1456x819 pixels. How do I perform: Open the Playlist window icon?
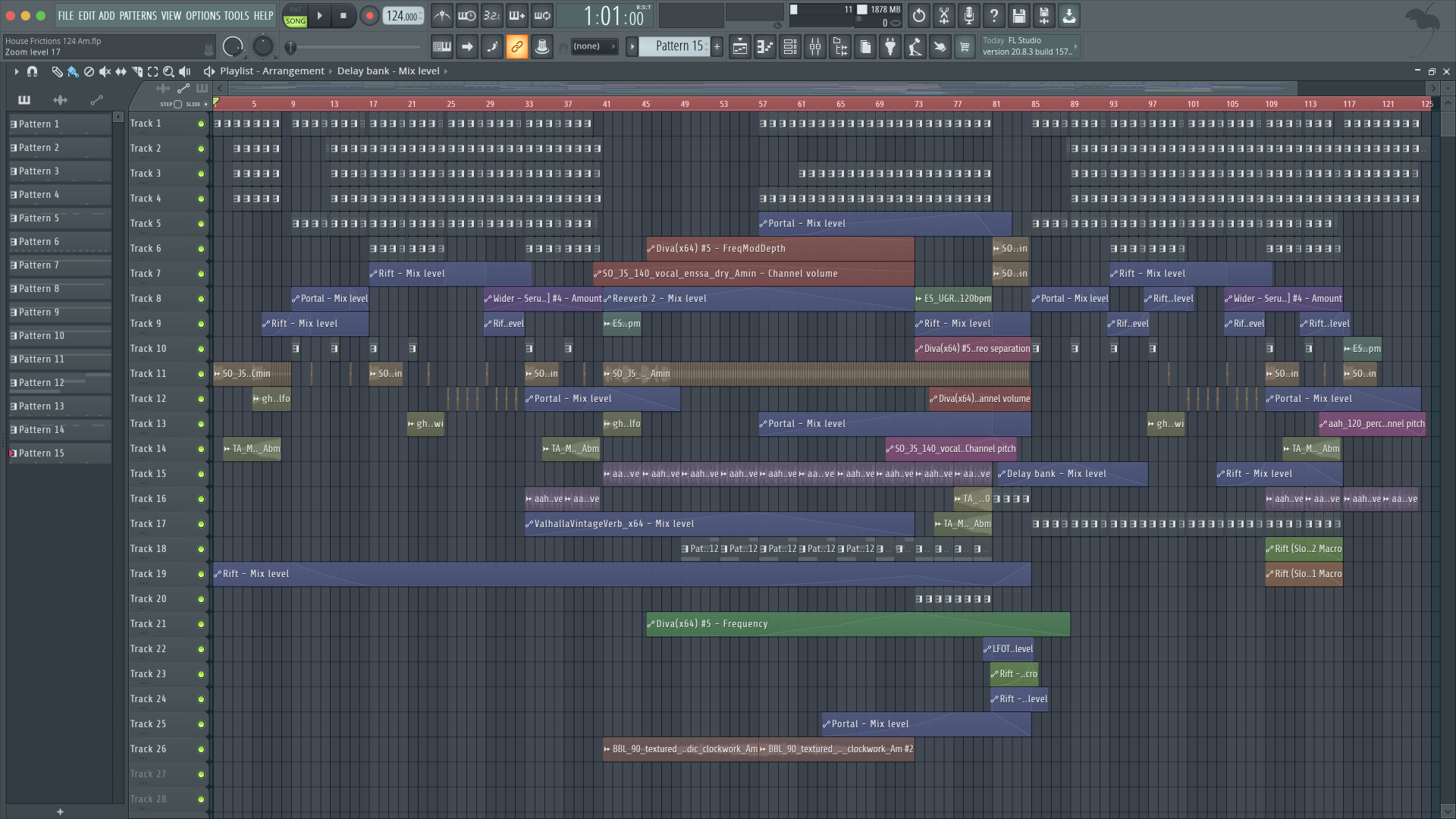pos(740,47)
